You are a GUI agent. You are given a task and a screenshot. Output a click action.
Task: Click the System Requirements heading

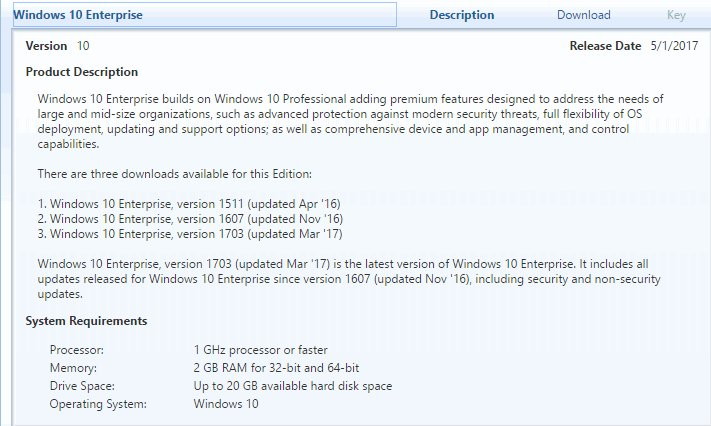click(86, 321)
